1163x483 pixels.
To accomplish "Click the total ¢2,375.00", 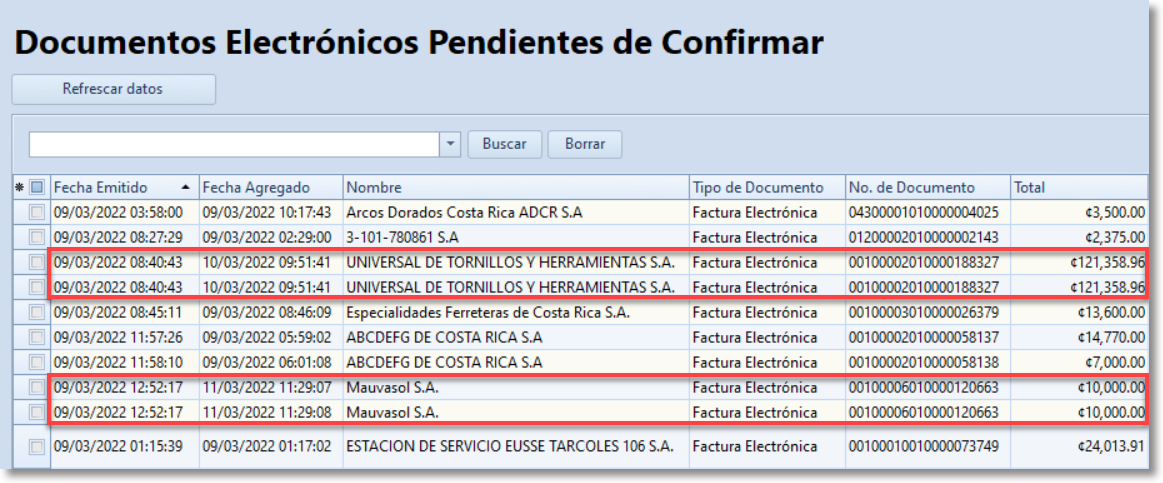I will (1114, 237).
